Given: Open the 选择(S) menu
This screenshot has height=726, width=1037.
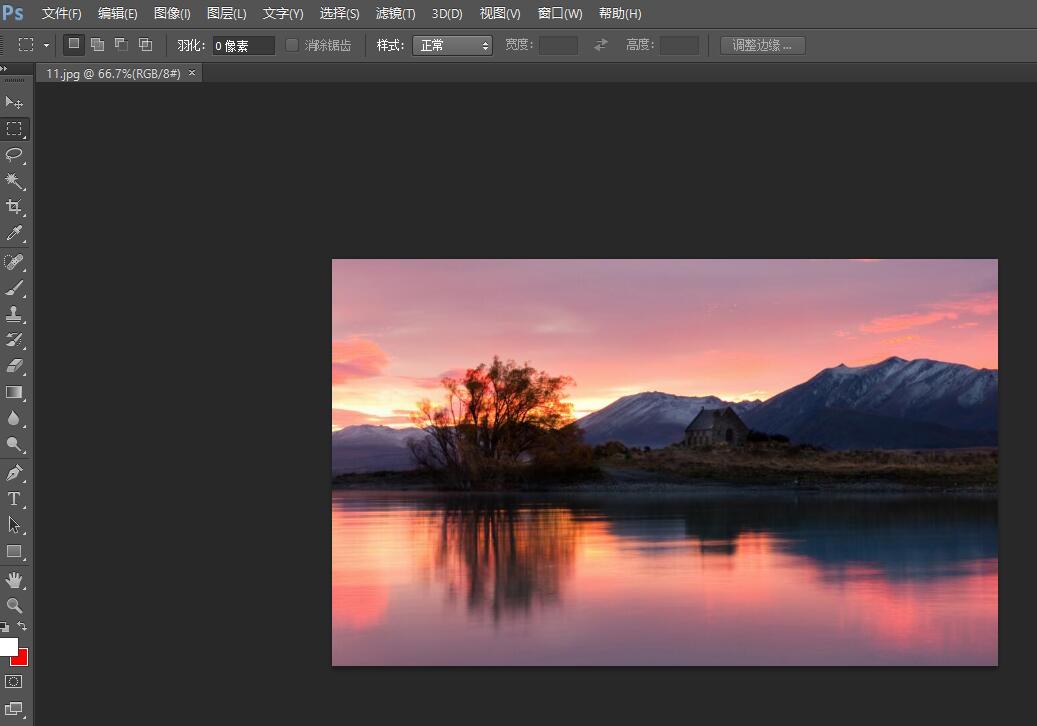Looking at the screenshot, I should tap(339, 13).
